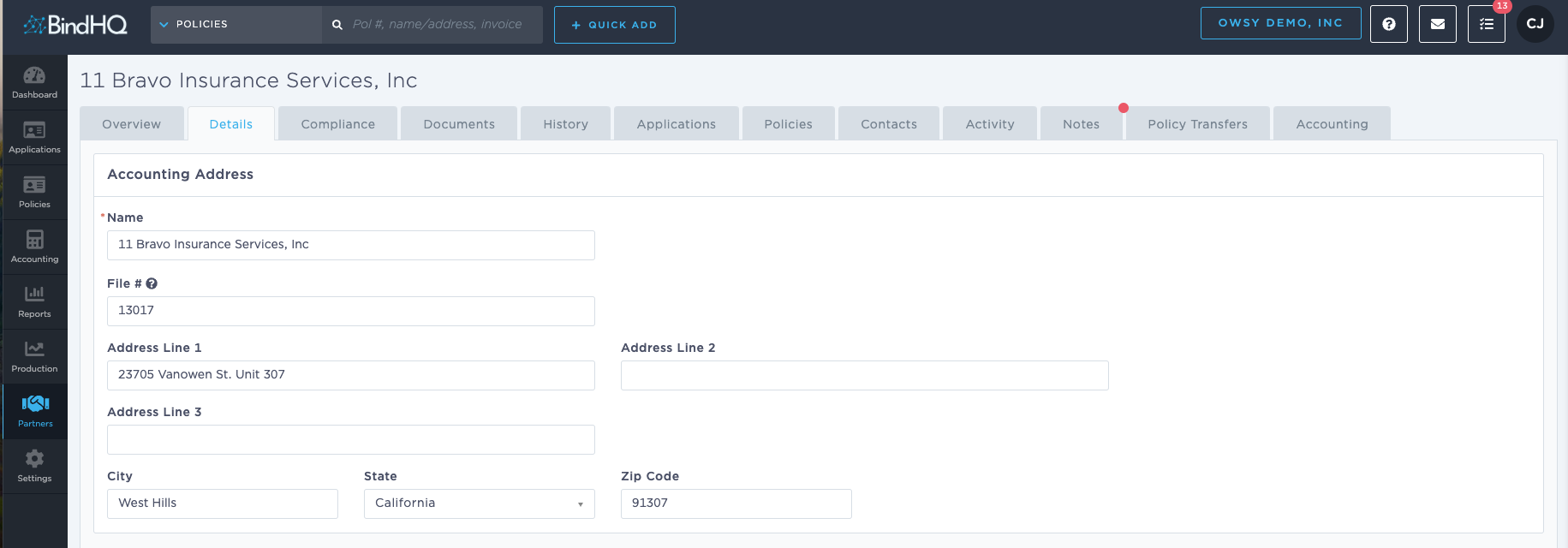The image size is (1568, 548).
Task: Click the search magnifier icon
Action: (337, 25)
